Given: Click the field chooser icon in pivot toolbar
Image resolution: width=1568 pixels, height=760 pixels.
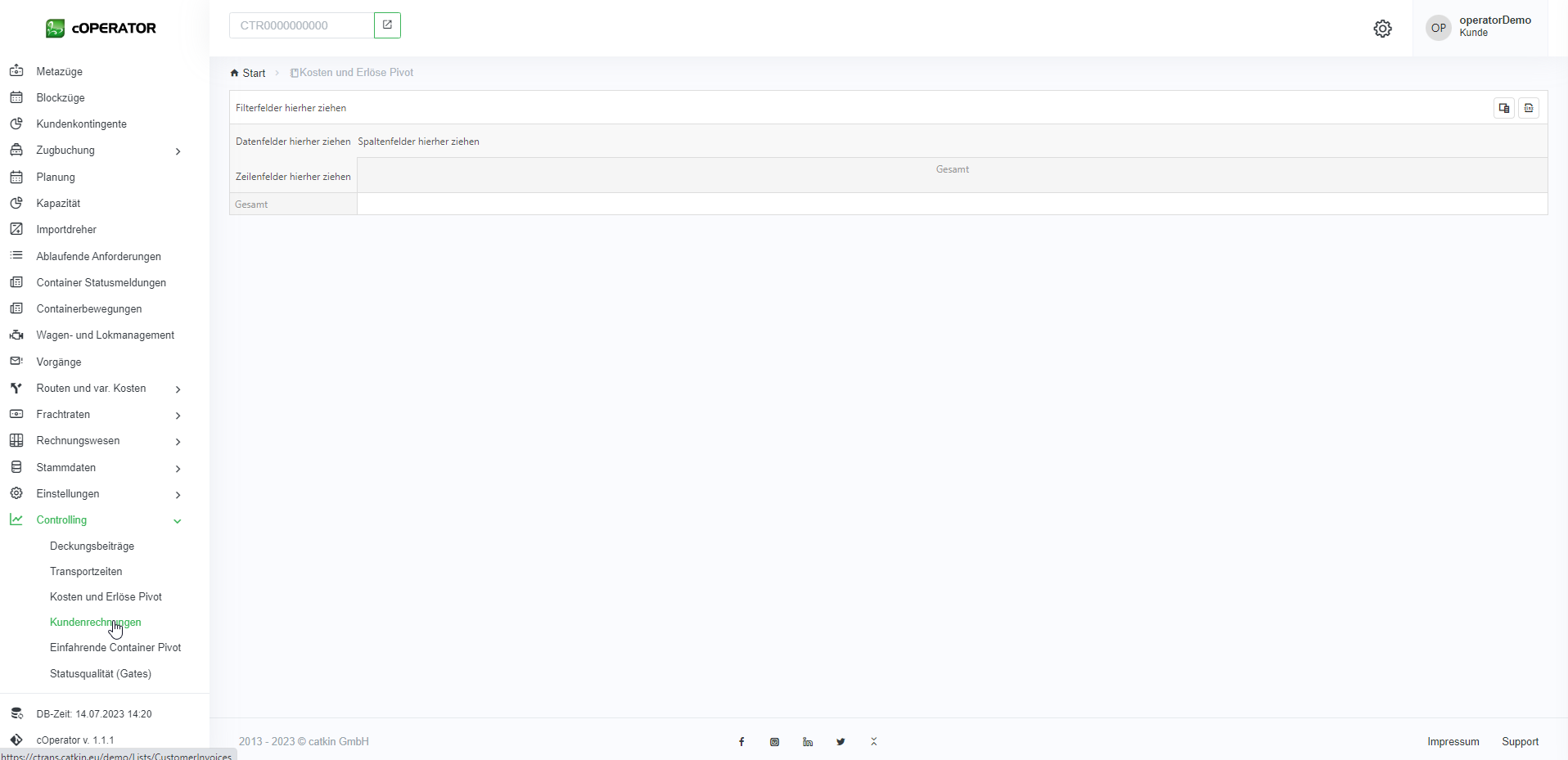Looking at the screenshot, I should tap(1503, 108).
